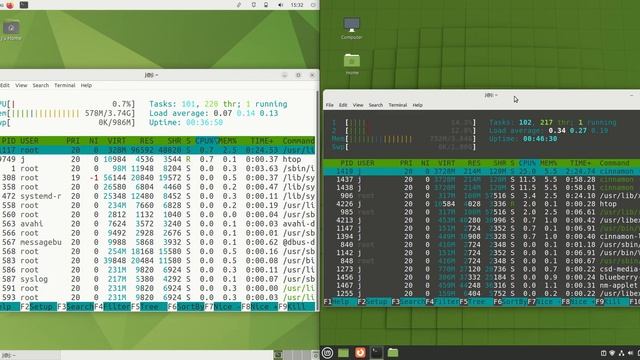Open Firefox from the left top panel
This screenshot has width=640, height=360.
[x=10, y=5]
